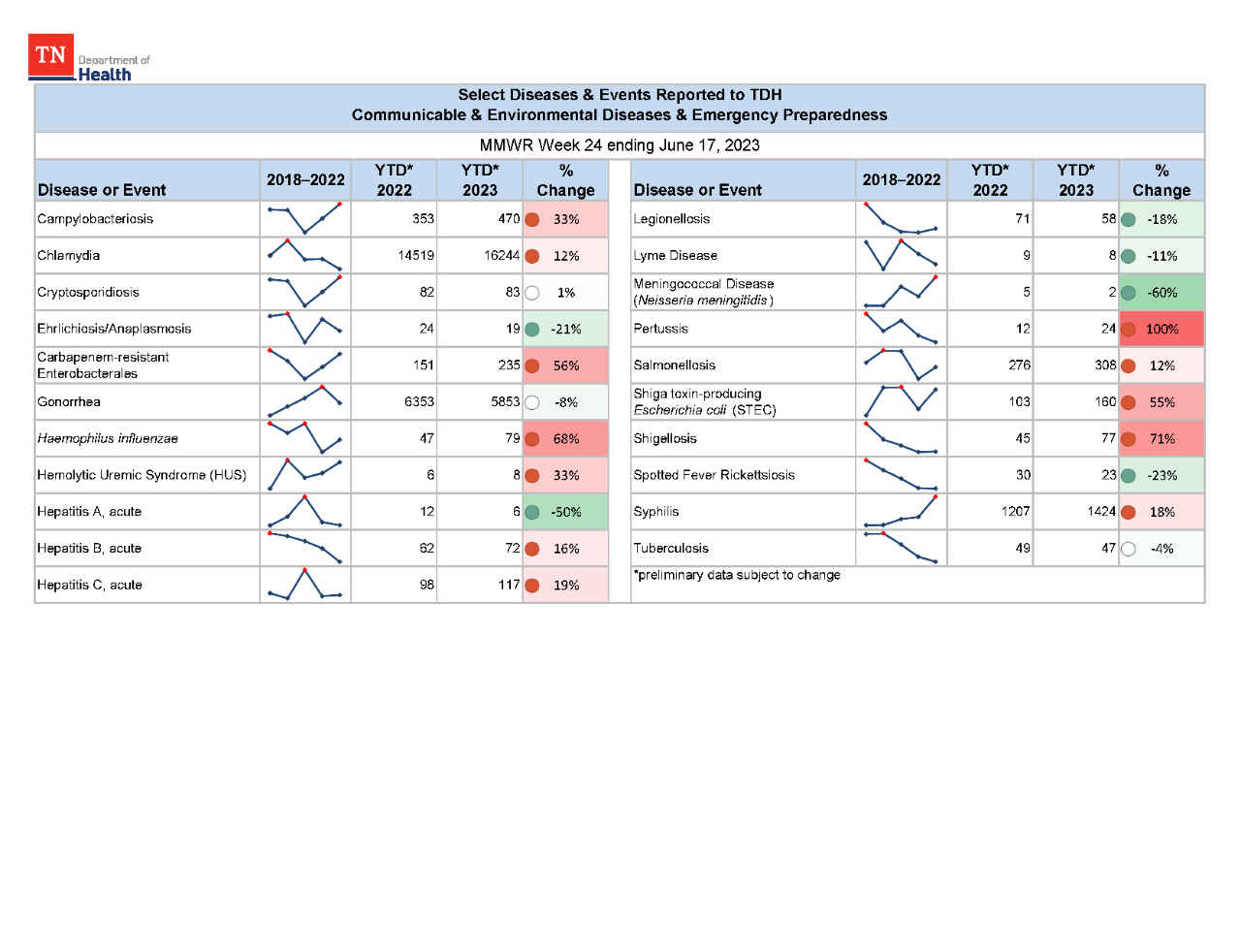Select the Legionellosis sparkline graph
Viewport: 1241px width, 952px height.
tap(901, 218)
